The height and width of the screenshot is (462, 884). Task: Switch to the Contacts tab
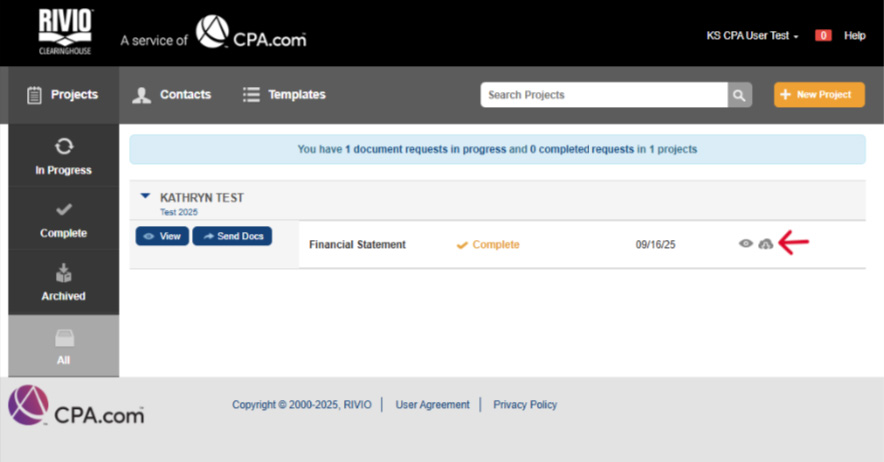(172, 95)
